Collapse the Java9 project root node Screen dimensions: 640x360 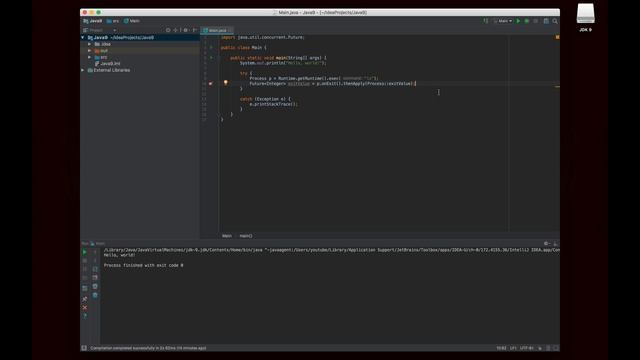pos(83,38)
